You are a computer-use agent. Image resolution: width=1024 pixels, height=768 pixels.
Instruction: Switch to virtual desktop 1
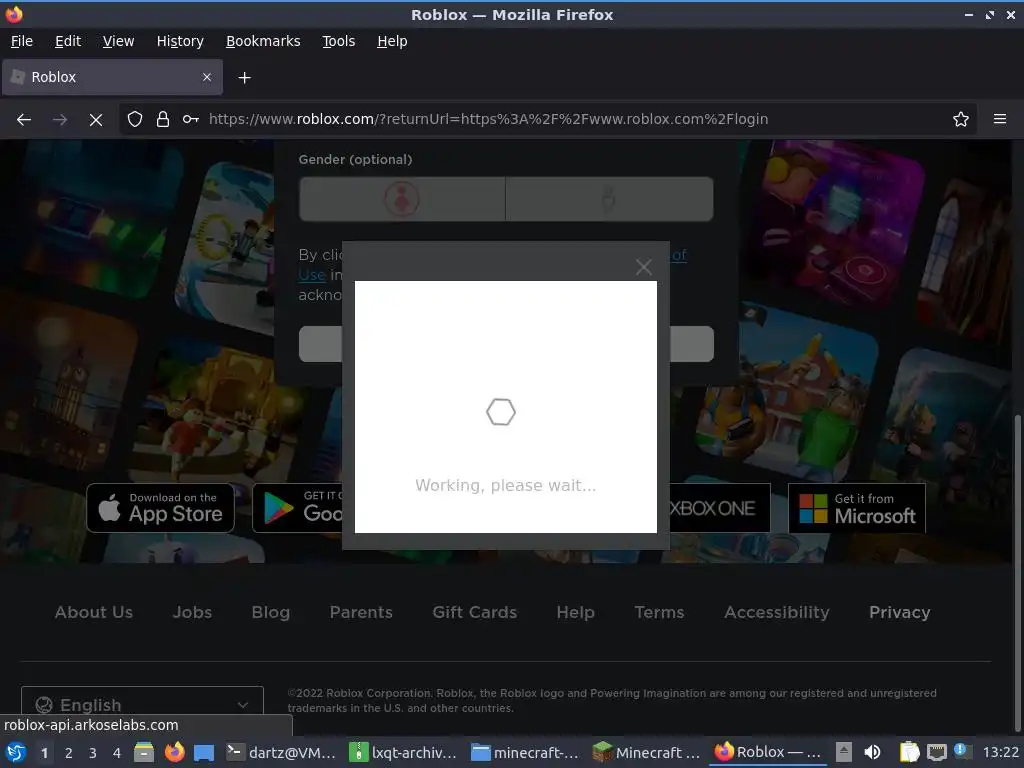pyautogui.click(x=44, y=753)
